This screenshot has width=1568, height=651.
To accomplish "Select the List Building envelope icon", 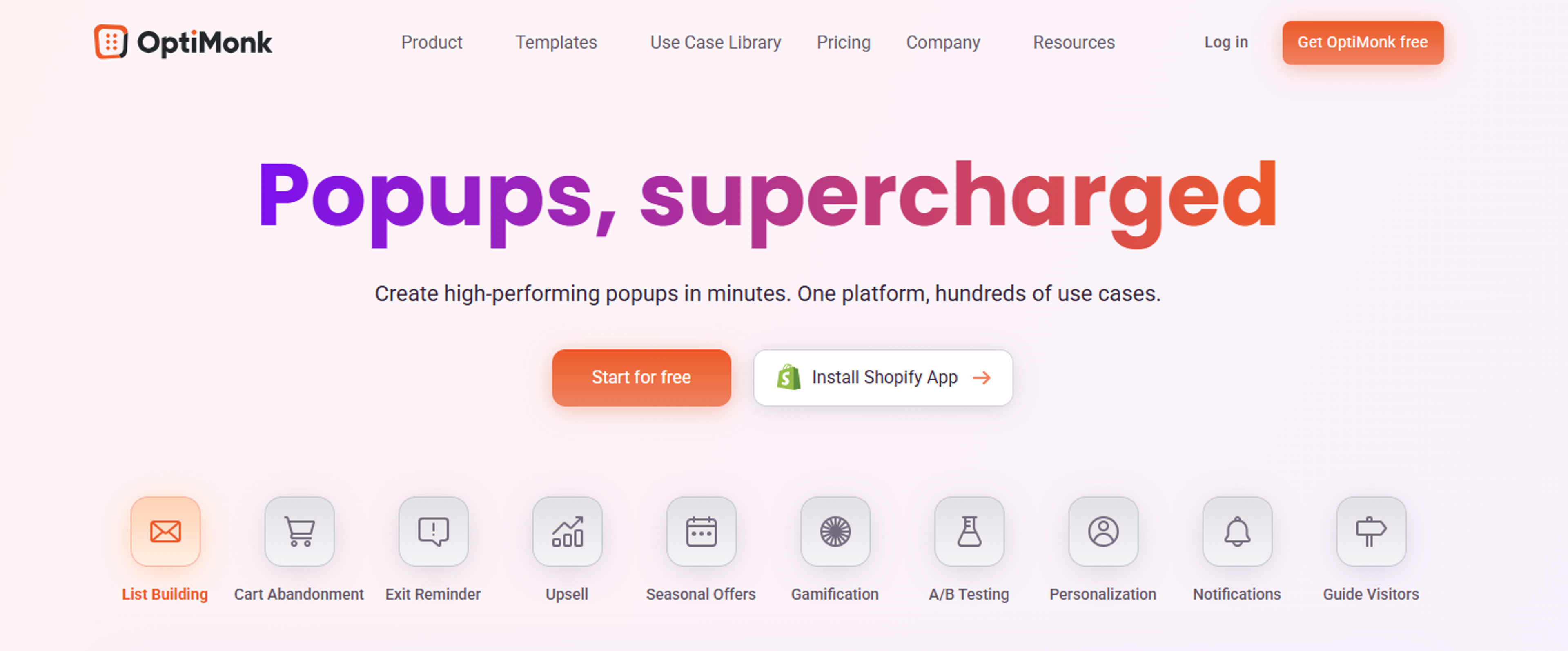I will pos(165,532).
